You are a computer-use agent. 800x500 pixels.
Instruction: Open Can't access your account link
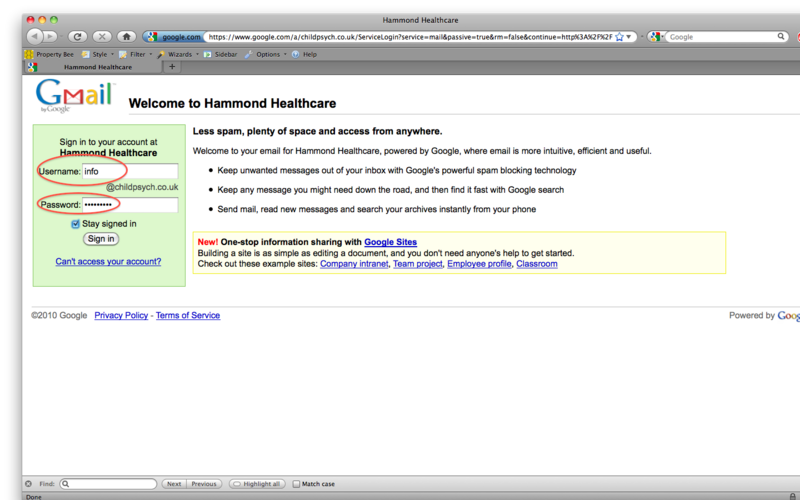pyautogui.click(x=108, y=261)
